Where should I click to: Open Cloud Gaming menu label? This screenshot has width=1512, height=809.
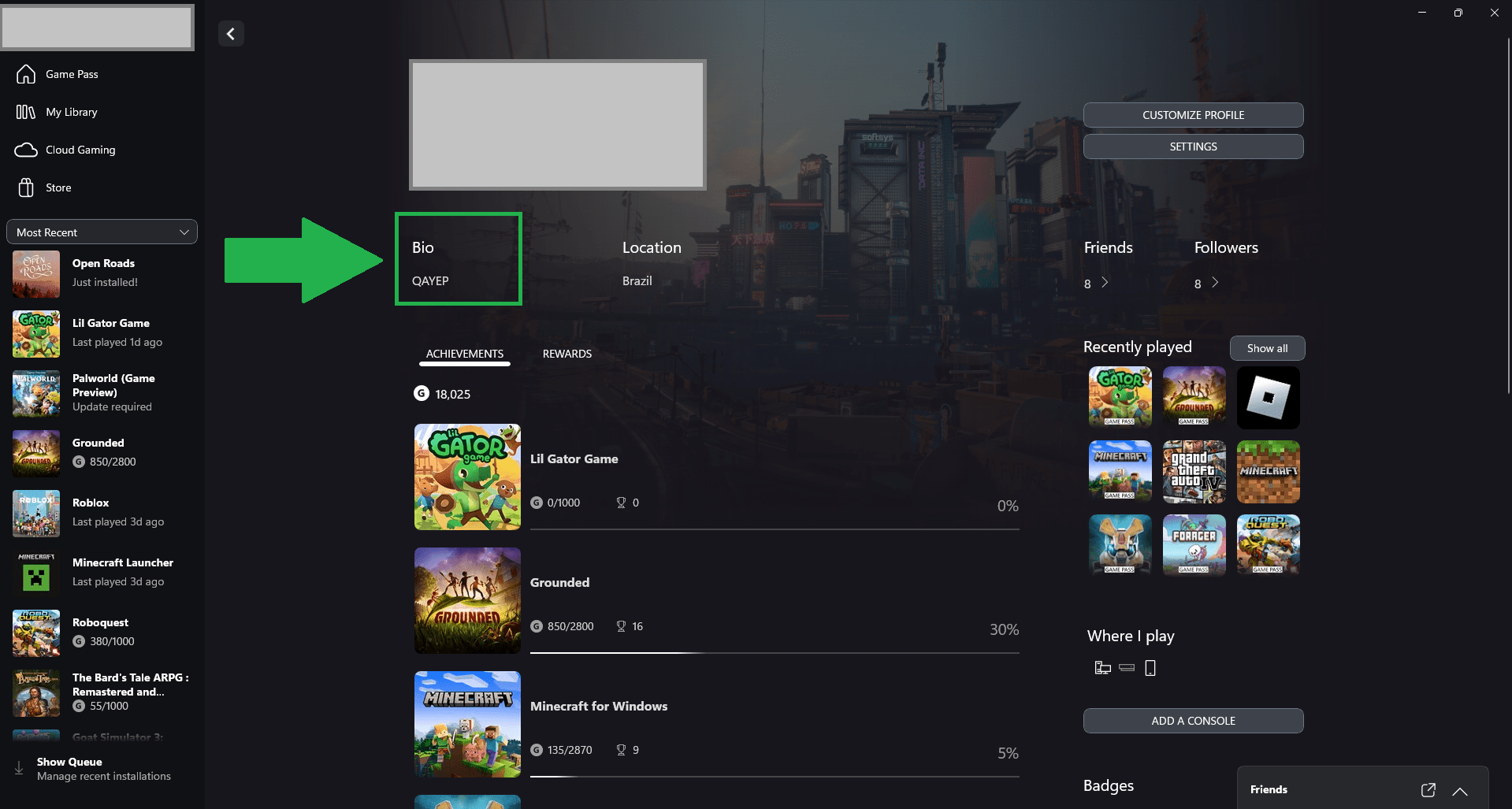[x=80, y=150]
